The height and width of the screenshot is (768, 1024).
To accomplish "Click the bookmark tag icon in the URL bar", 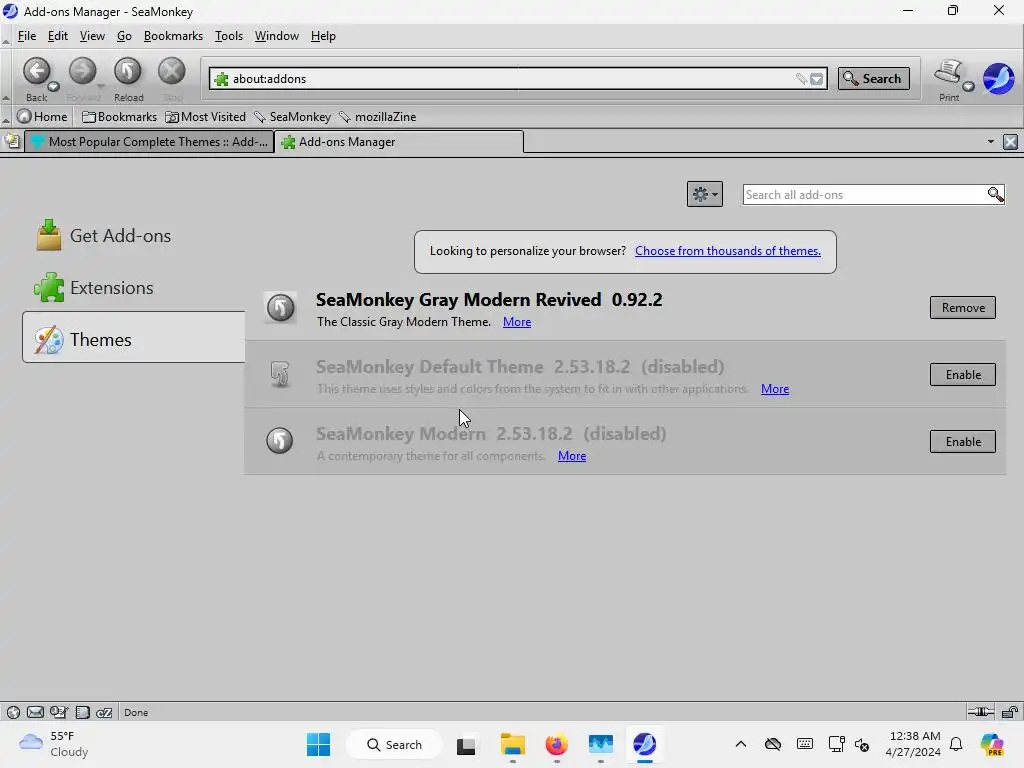I will click(x=801, y=79).
